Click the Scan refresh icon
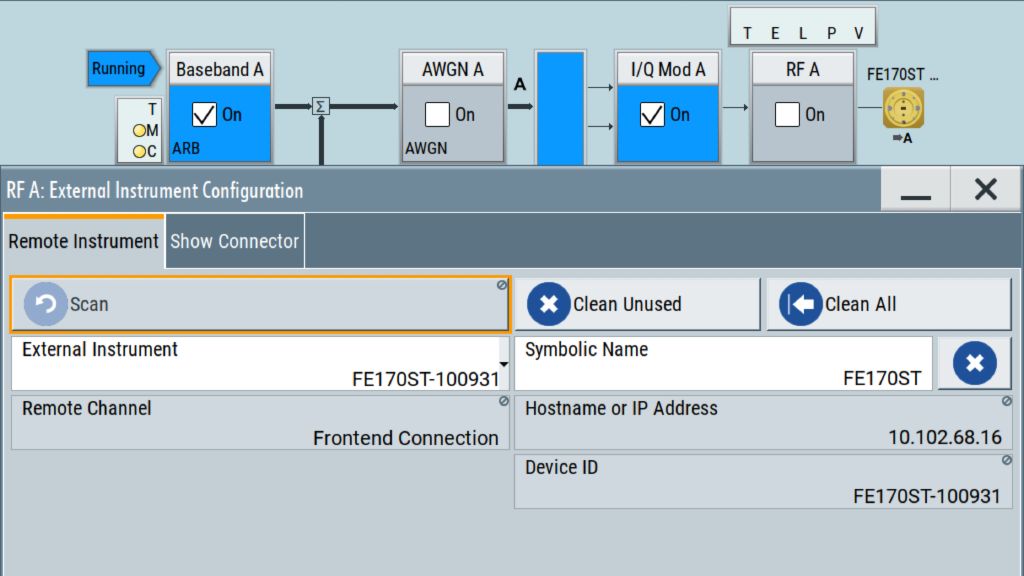Screen dimensions: 1024x576 click(45, 304)
